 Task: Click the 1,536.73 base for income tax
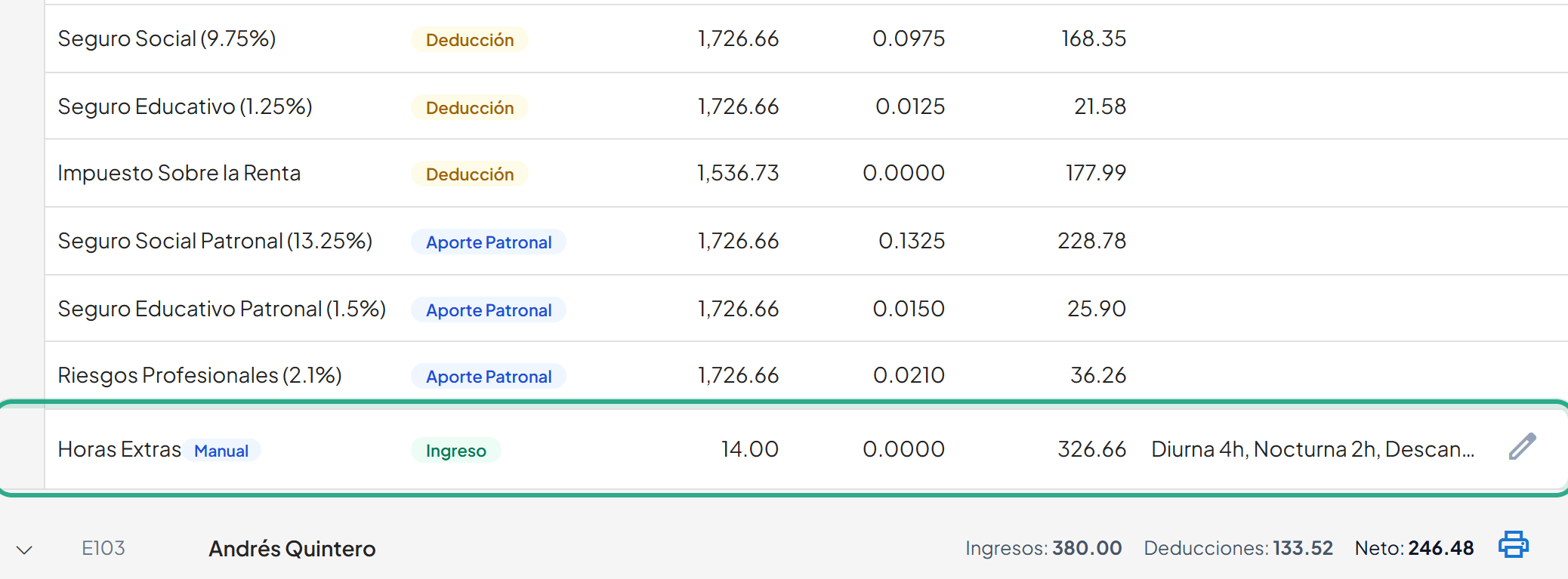[x=738, y=173]
